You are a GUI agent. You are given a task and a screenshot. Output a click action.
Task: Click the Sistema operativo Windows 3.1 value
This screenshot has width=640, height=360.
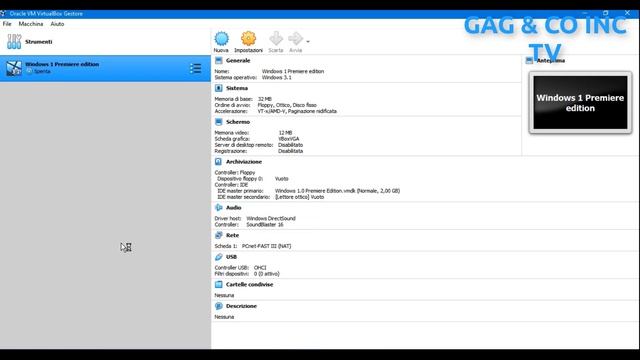point(277,78)
